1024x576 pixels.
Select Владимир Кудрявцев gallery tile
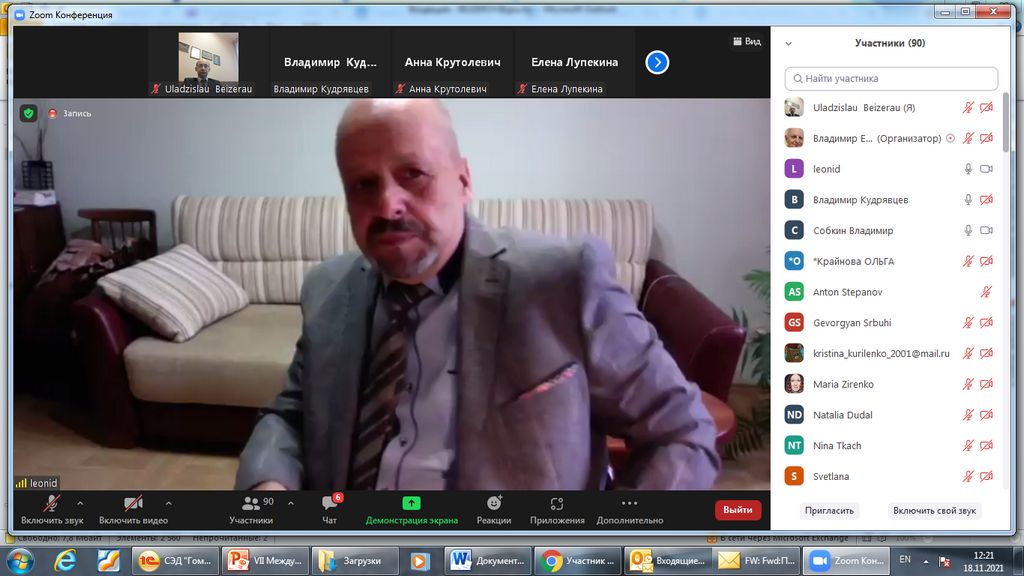330,64
